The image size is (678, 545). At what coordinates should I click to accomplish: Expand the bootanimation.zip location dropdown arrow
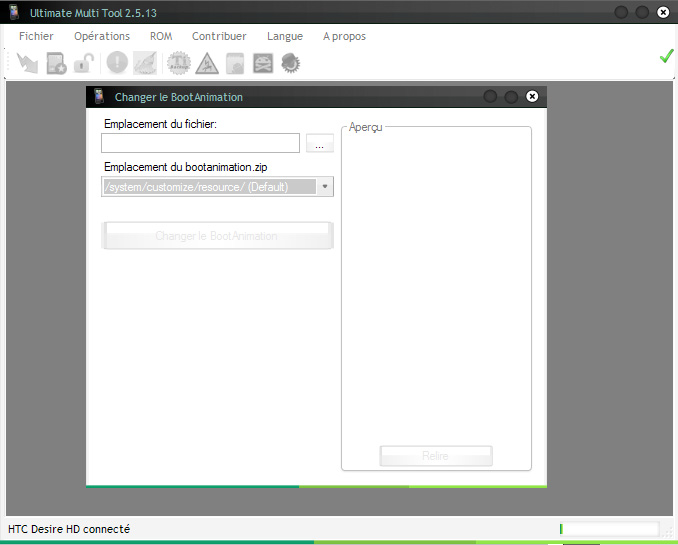(x=325, y=187)
